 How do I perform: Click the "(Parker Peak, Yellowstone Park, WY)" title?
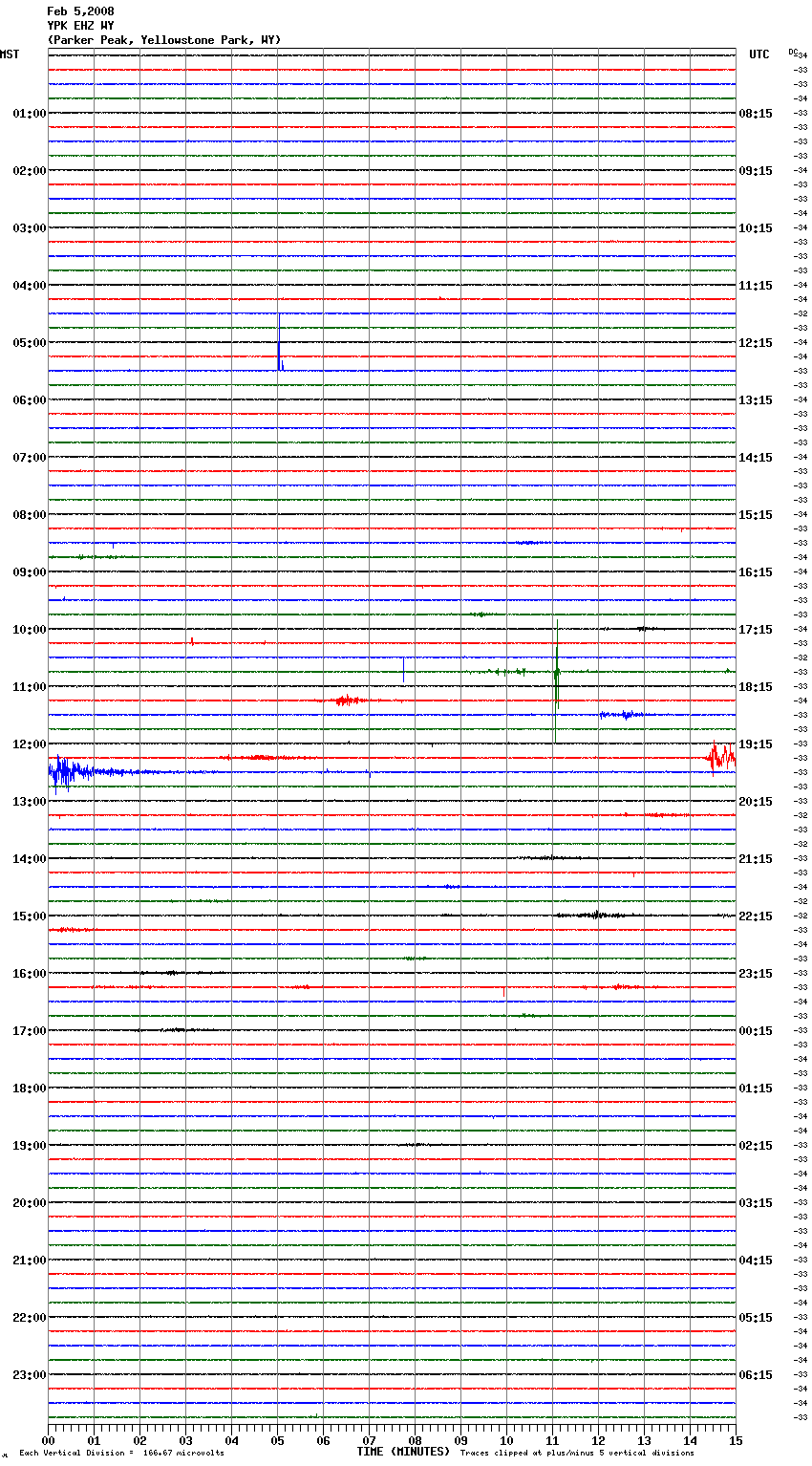coord(164,40)
